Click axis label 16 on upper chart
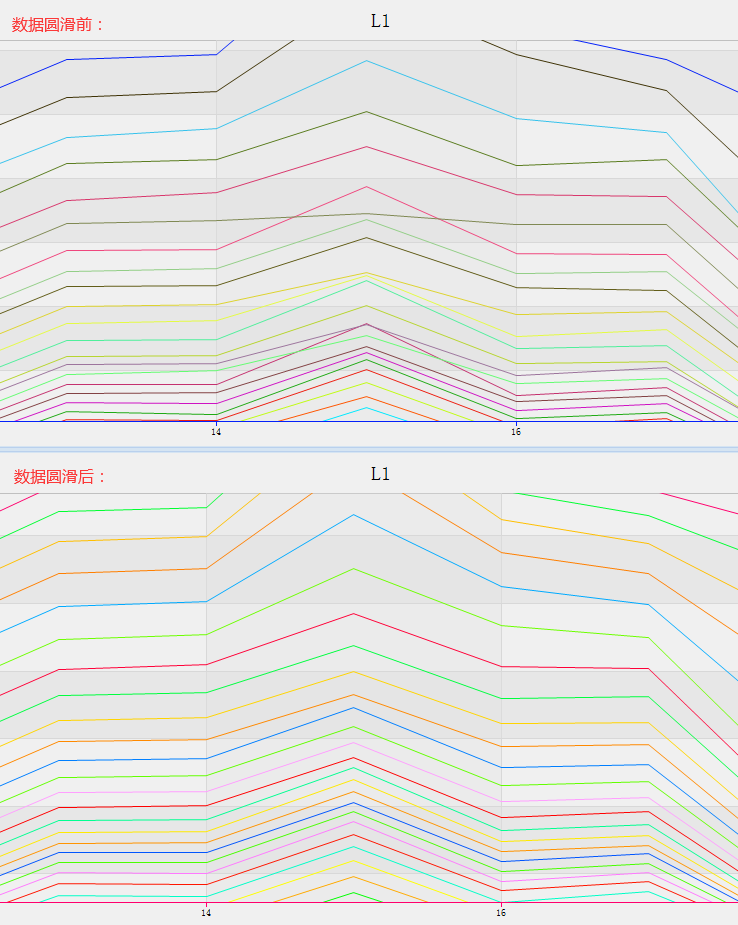The image size is (738, 925). click(516, 432)
